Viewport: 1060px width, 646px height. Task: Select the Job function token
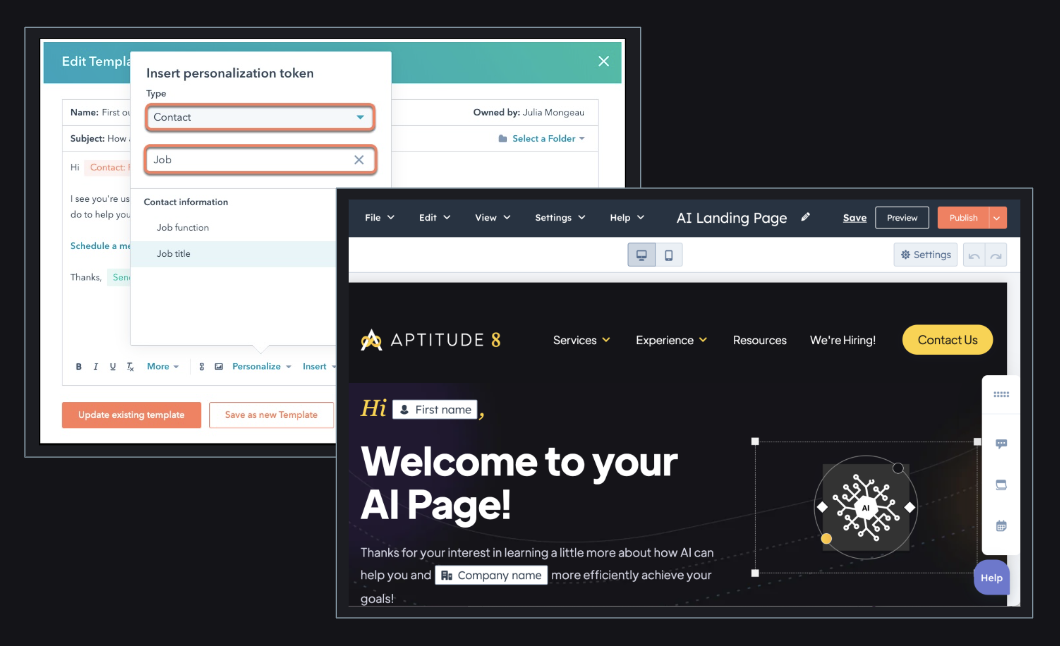point(183,228)
